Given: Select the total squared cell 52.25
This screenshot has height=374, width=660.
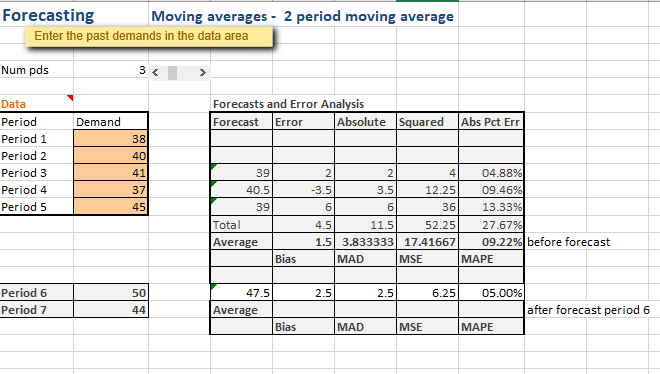Looking at the screenshot, I should click(x=427, y=224).
